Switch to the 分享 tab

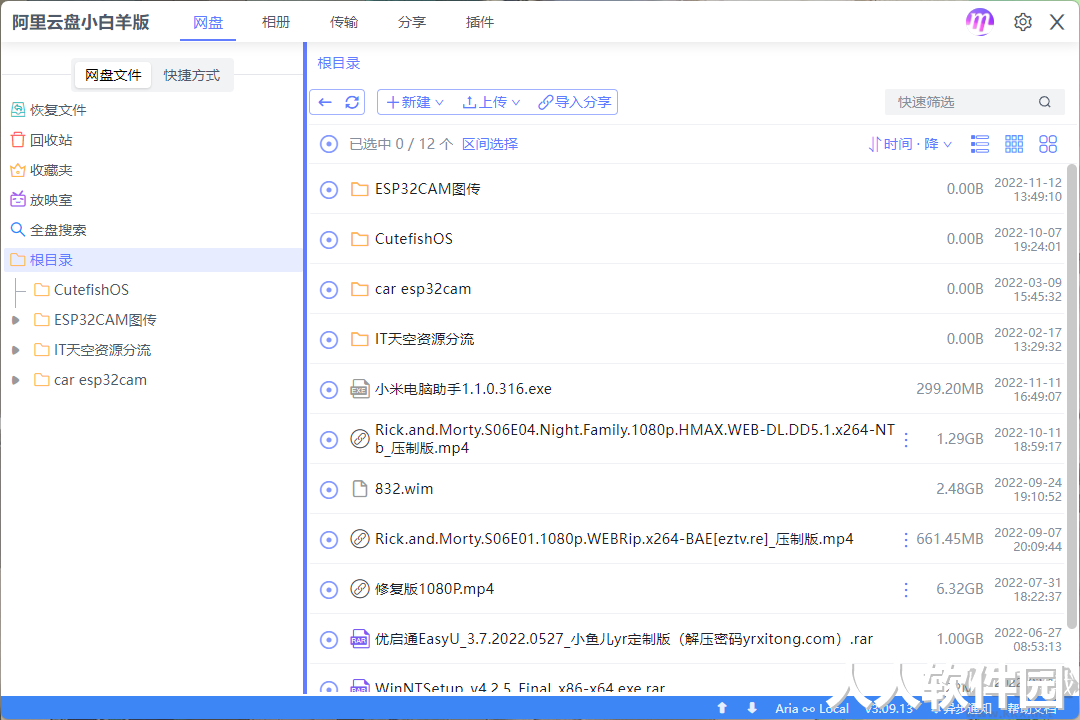[x=412, y=22]
